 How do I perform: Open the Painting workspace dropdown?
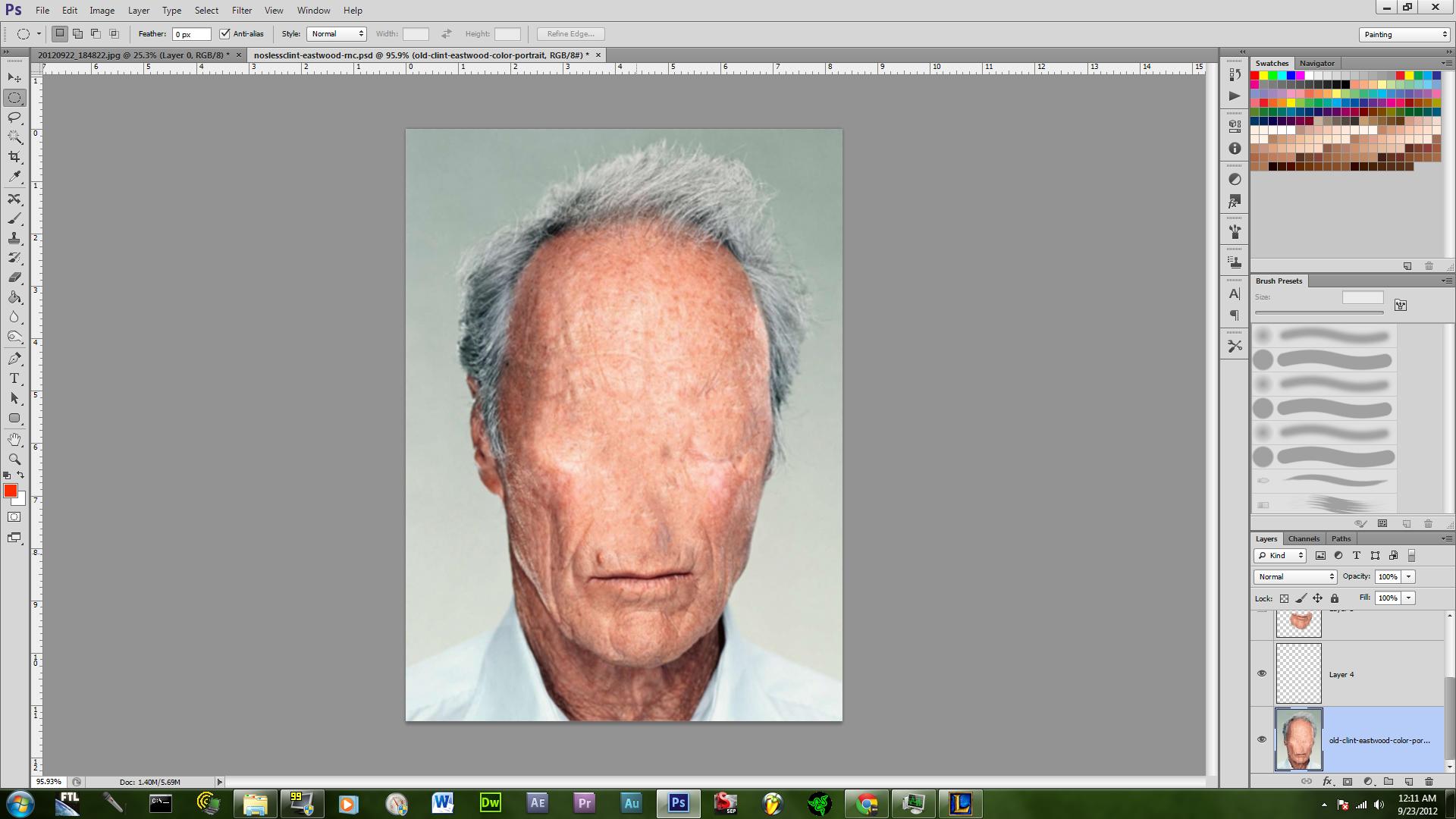tap(1404, 34)
